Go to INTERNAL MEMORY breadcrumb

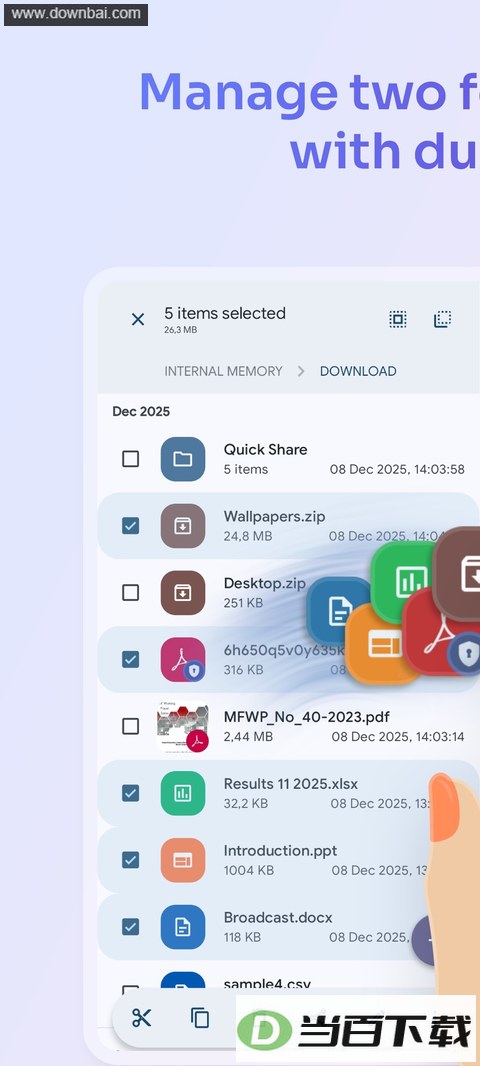pos(223,371)
